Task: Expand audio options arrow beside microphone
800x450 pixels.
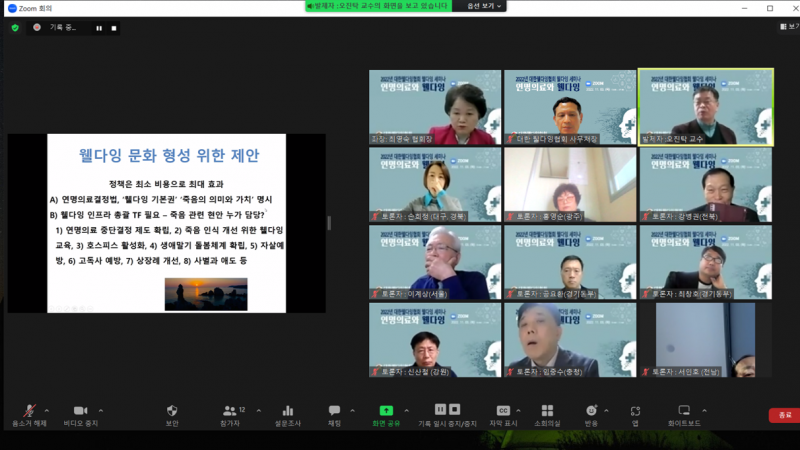Action: pos(47,410)
